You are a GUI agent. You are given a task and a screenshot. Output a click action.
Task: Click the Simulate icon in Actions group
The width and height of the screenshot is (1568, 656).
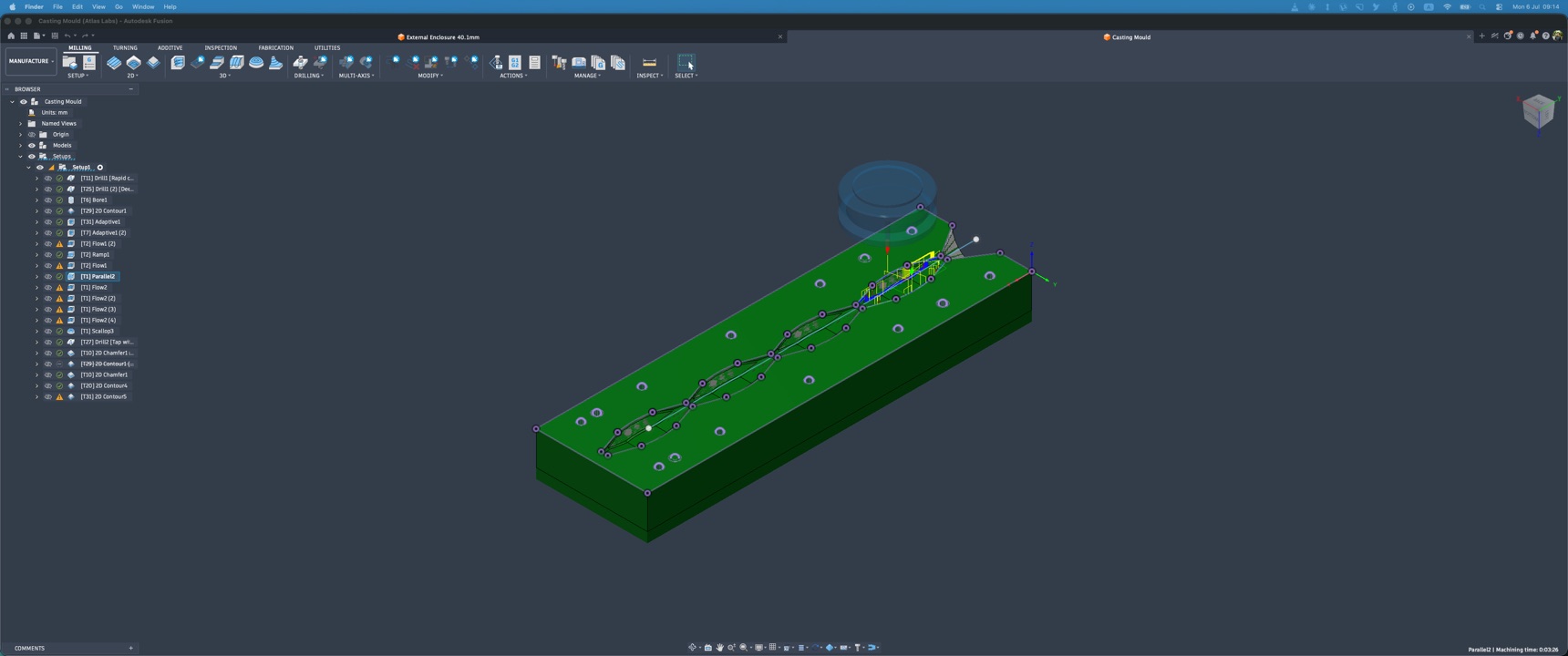(x=496, y=62)
